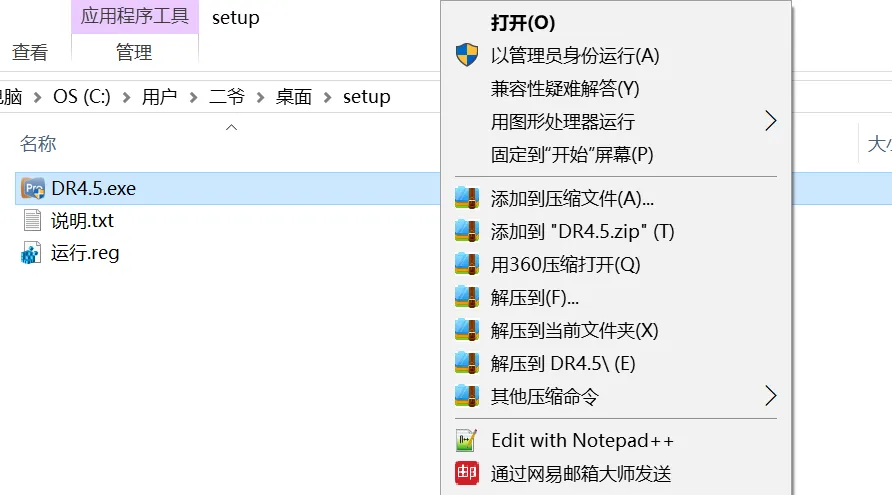The image size is (892, 495).
Task: Switch to the 查看 ribbon tab
Action: 29,52
